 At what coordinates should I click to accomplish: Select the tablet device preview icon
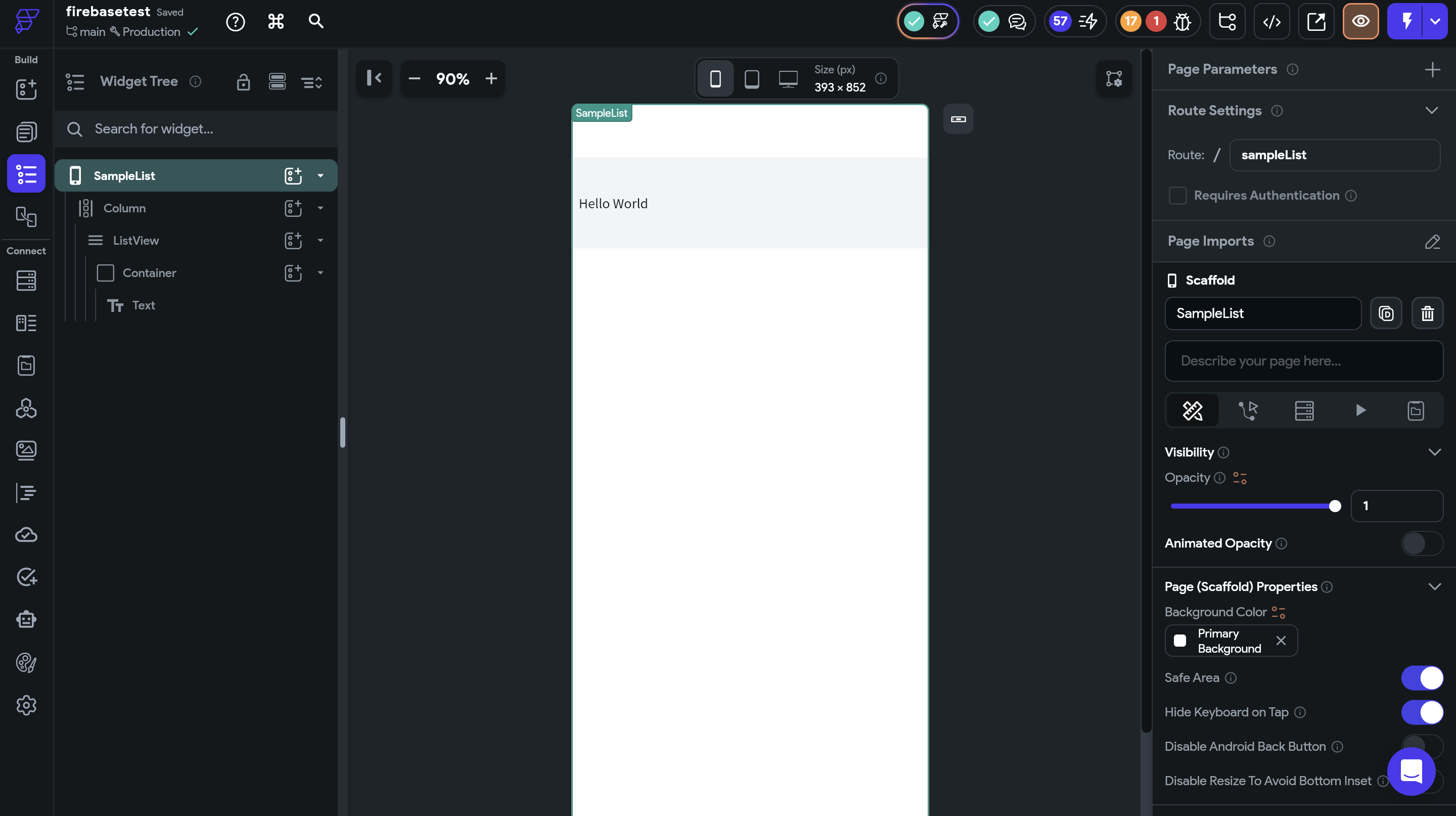pos(751,78)
